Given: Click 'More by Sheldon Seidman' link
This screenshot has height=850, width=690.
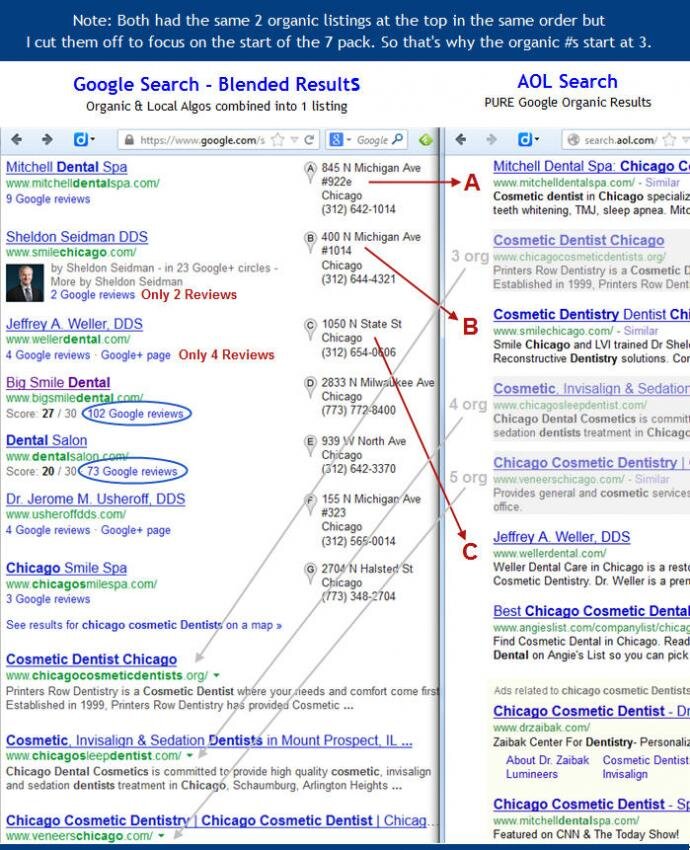Looking at the screenshot, I should coord(117,281).
